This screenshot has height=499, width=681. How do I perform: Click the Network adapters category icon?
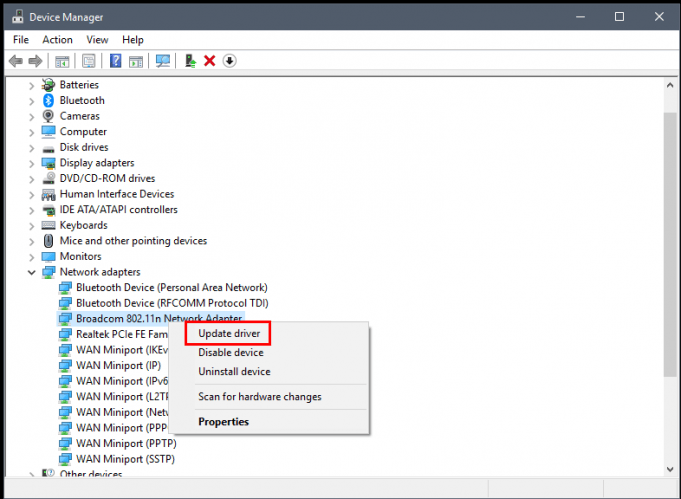coord(48,272)
